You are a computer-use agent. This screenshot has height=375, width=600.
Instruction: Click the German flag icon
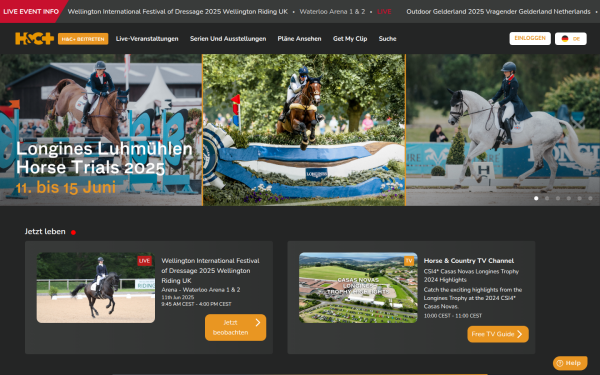(565, 39)
